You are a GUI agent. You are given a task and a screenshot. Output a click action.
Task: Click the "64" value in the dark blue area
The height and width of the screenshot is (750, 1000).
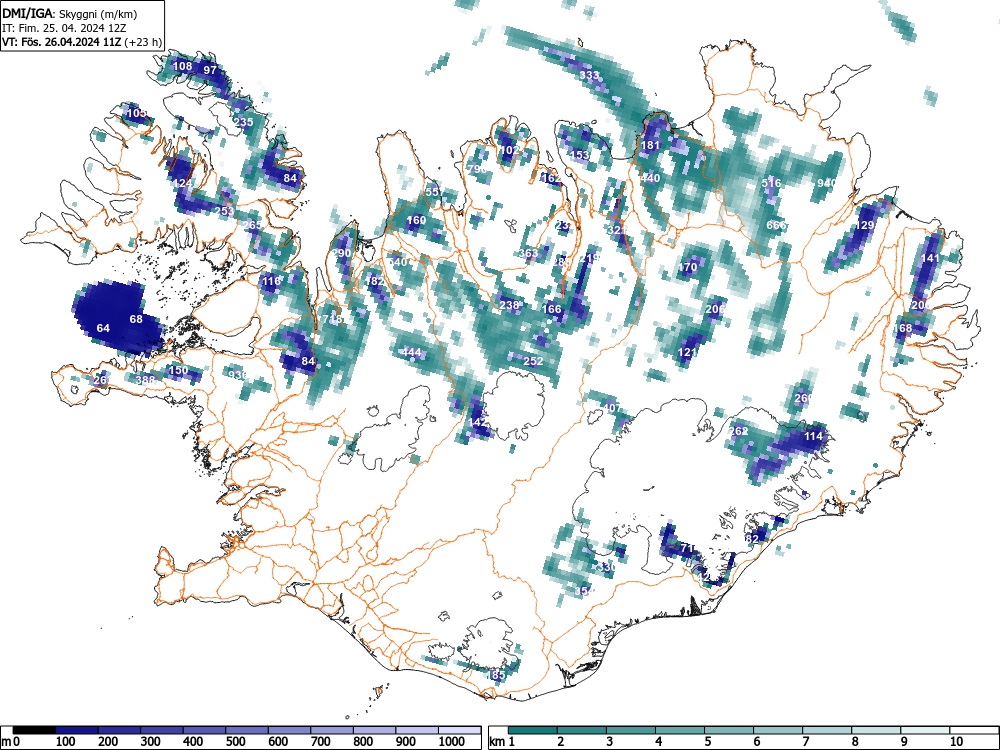[x=103, y=328]
